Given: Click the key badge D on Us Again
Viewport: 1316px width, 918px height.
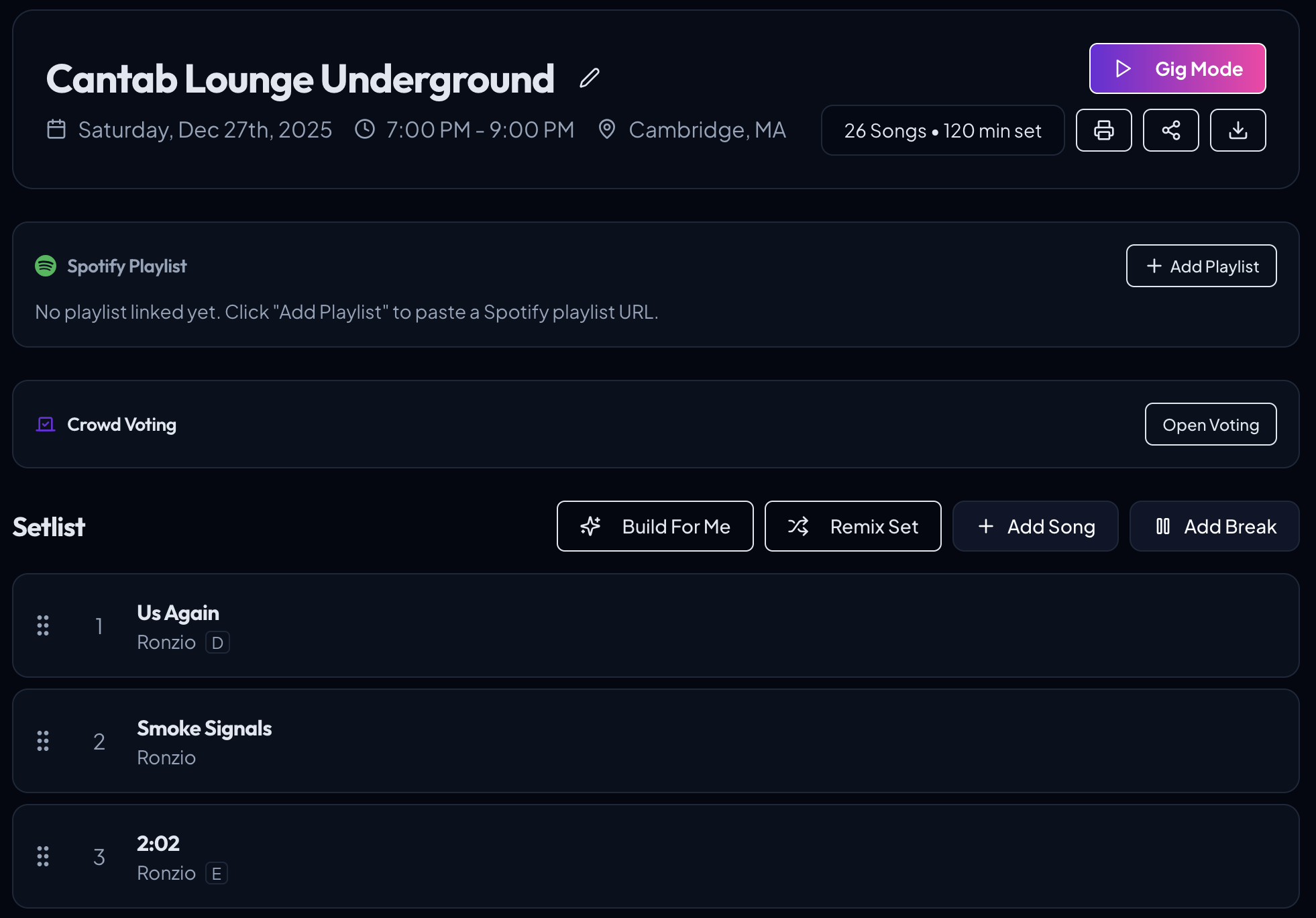Looking at the screenshot, I should point(216,642).
